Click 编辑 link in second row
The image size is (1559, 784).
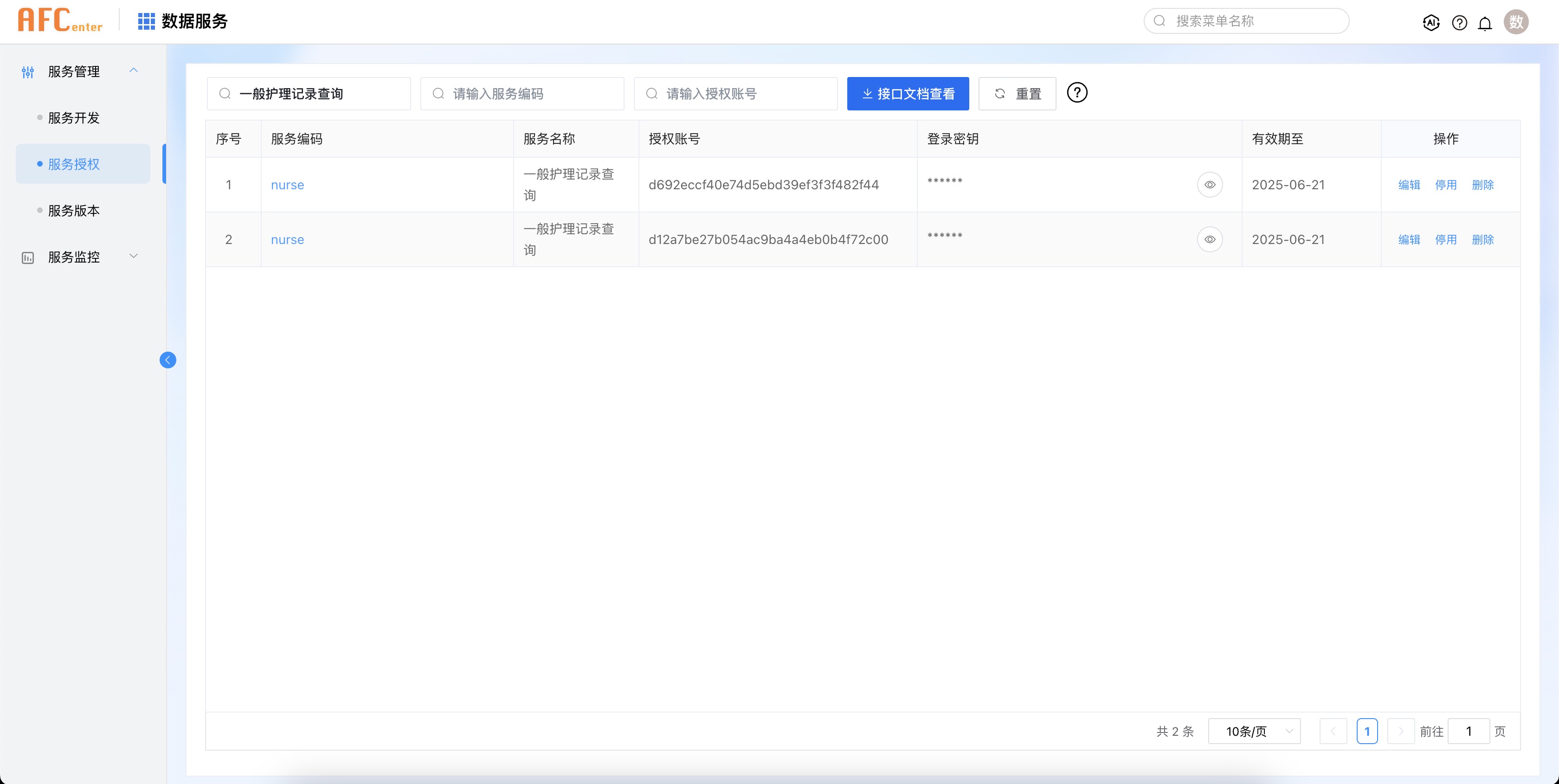(x=1408, y=239)
